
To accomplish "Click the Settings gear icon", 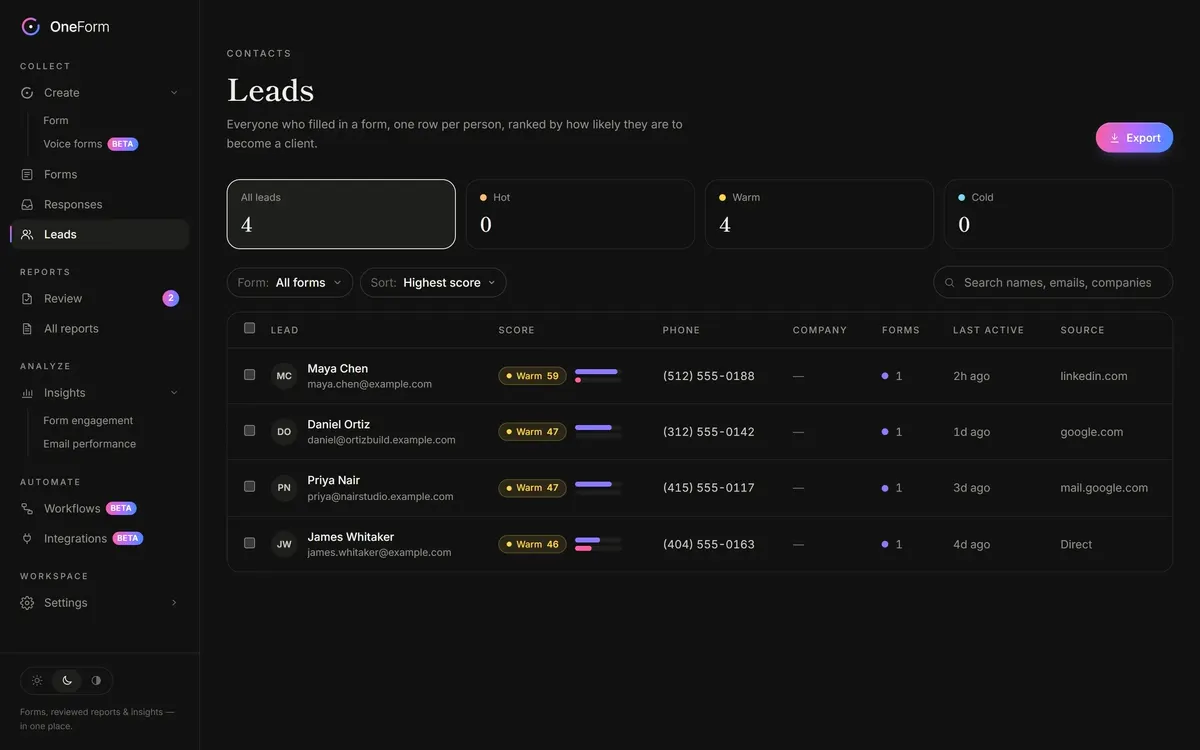I will pos(27,603).
